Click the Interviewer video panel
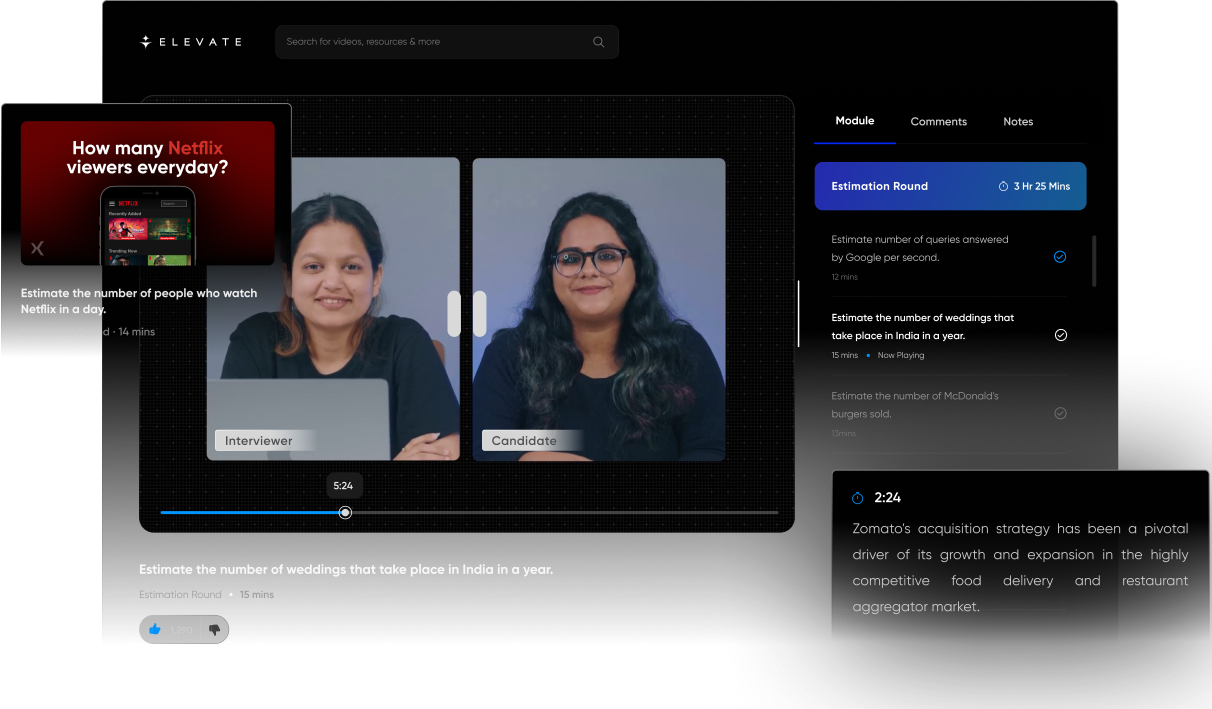1212x709 pixels. [333, 309]
